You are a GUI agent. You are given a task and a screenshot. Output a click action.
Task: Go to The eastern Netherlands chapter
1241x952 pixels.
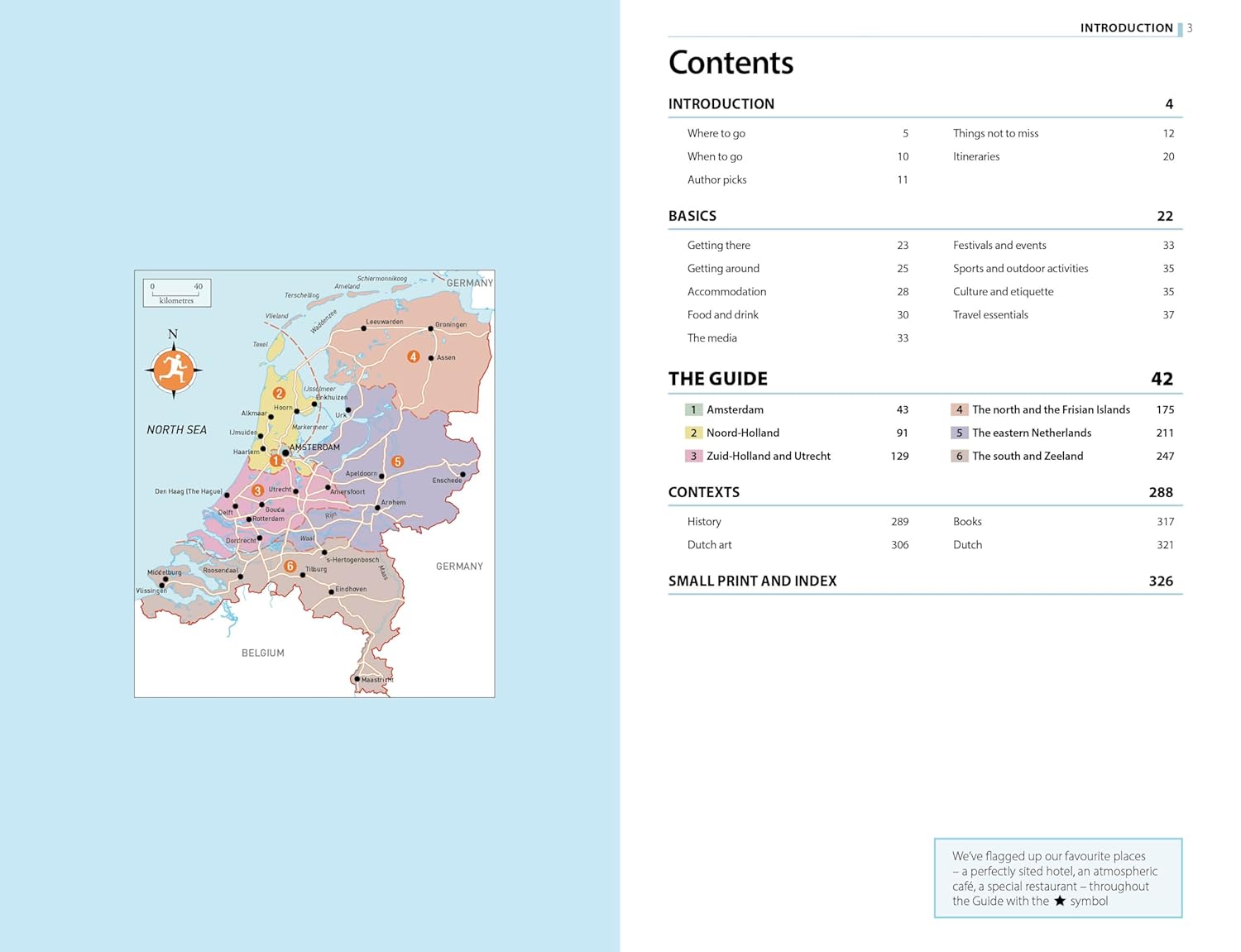(x=1032, y=433)
